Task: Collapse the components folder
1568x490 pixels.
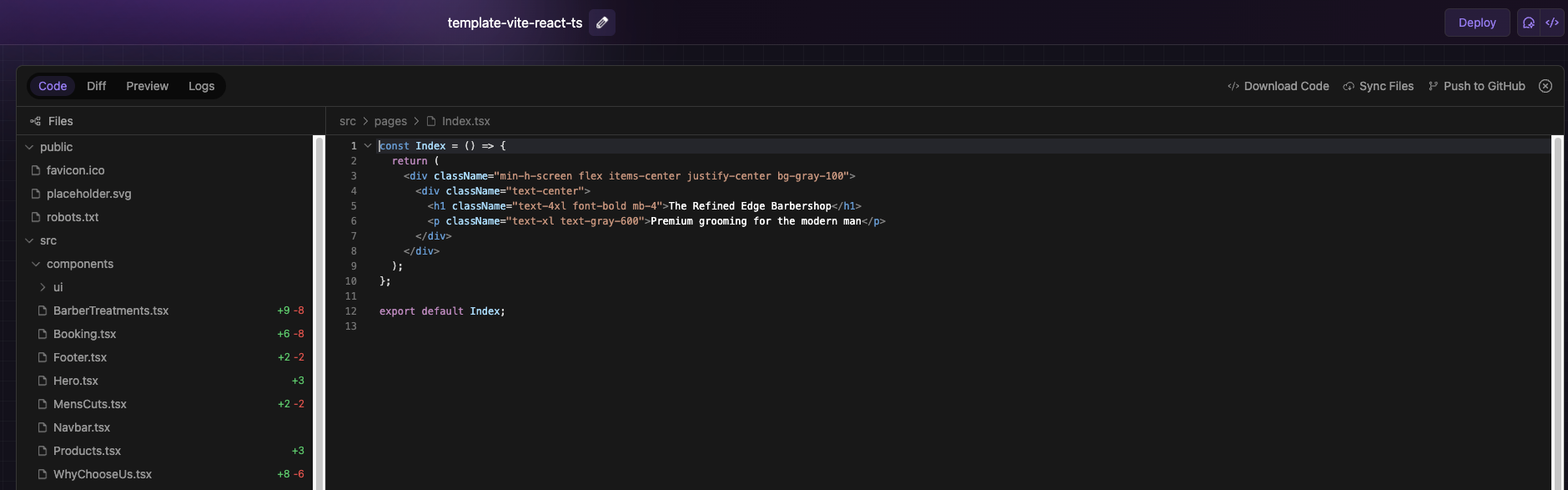Action: [36, 264]
